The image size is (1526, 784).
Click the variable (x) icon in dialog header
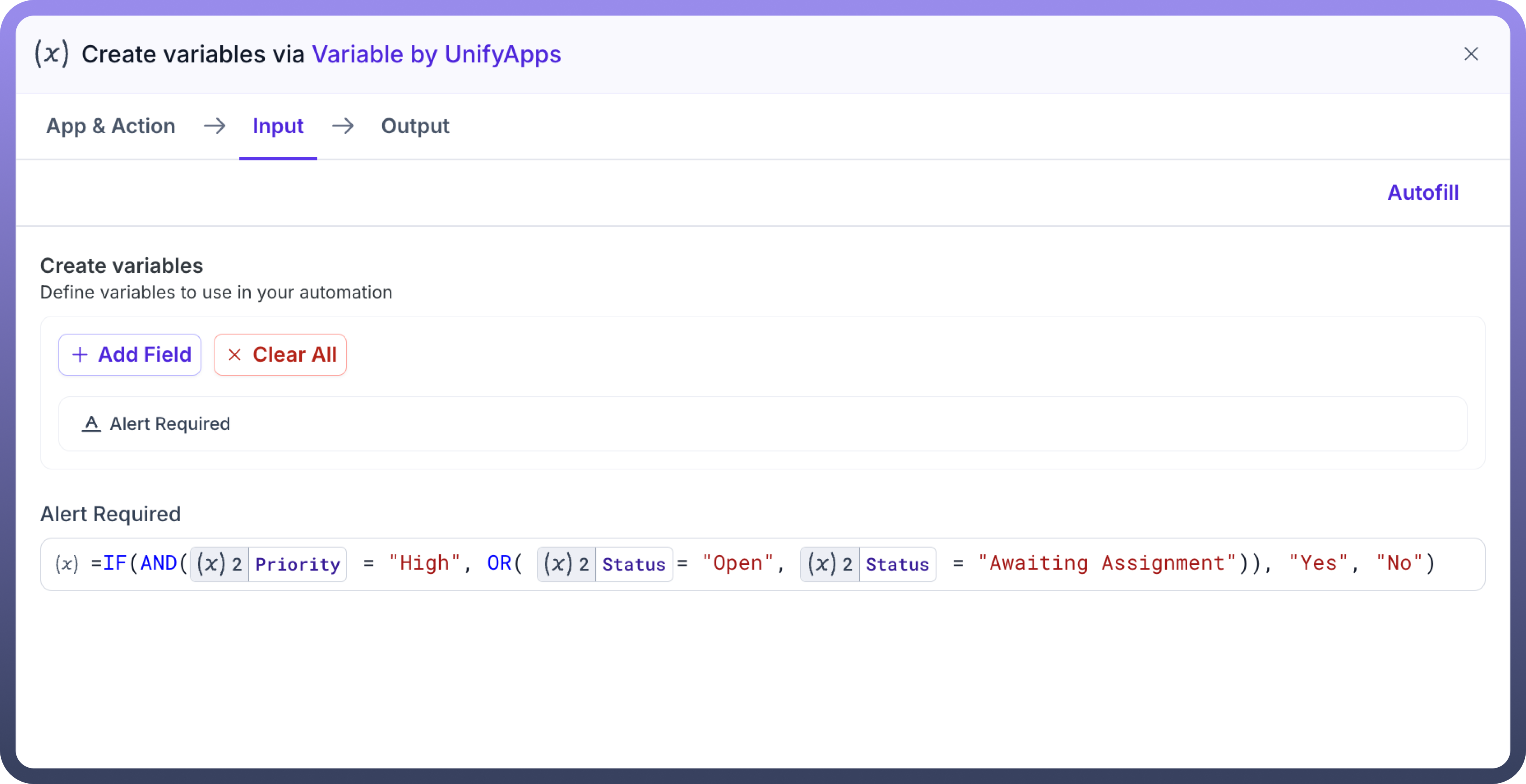pyautogui.click(x=51, y=54)
